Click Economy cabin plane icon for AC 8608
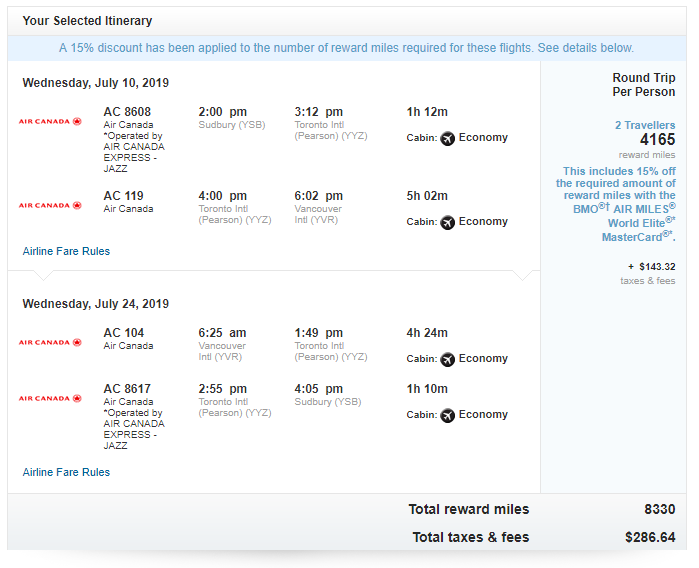Viewport: 699px width, 568px height. tap(447, 138)
